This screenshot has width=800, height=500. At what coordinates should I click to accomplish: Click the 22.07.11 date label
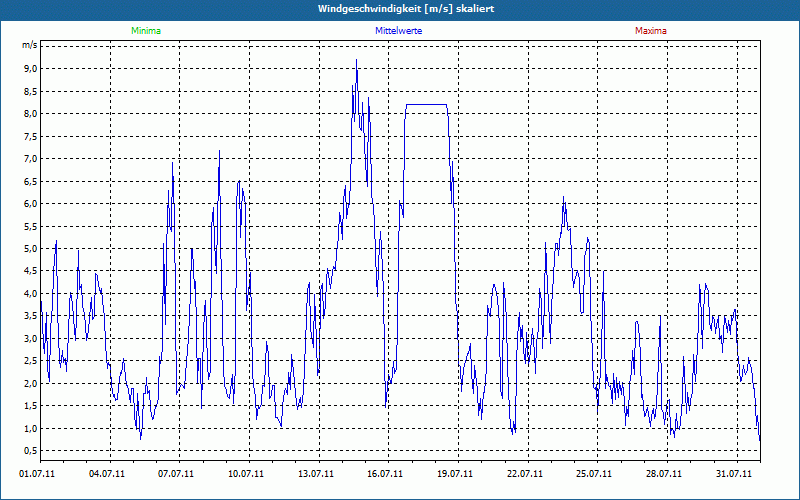point(524,474)
